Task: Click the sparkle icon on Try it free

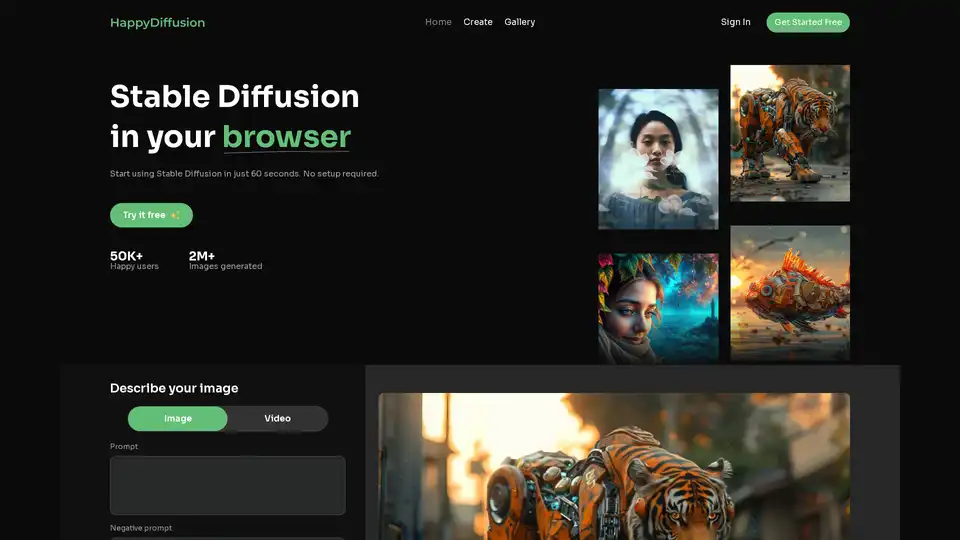Action: [176, 215]
